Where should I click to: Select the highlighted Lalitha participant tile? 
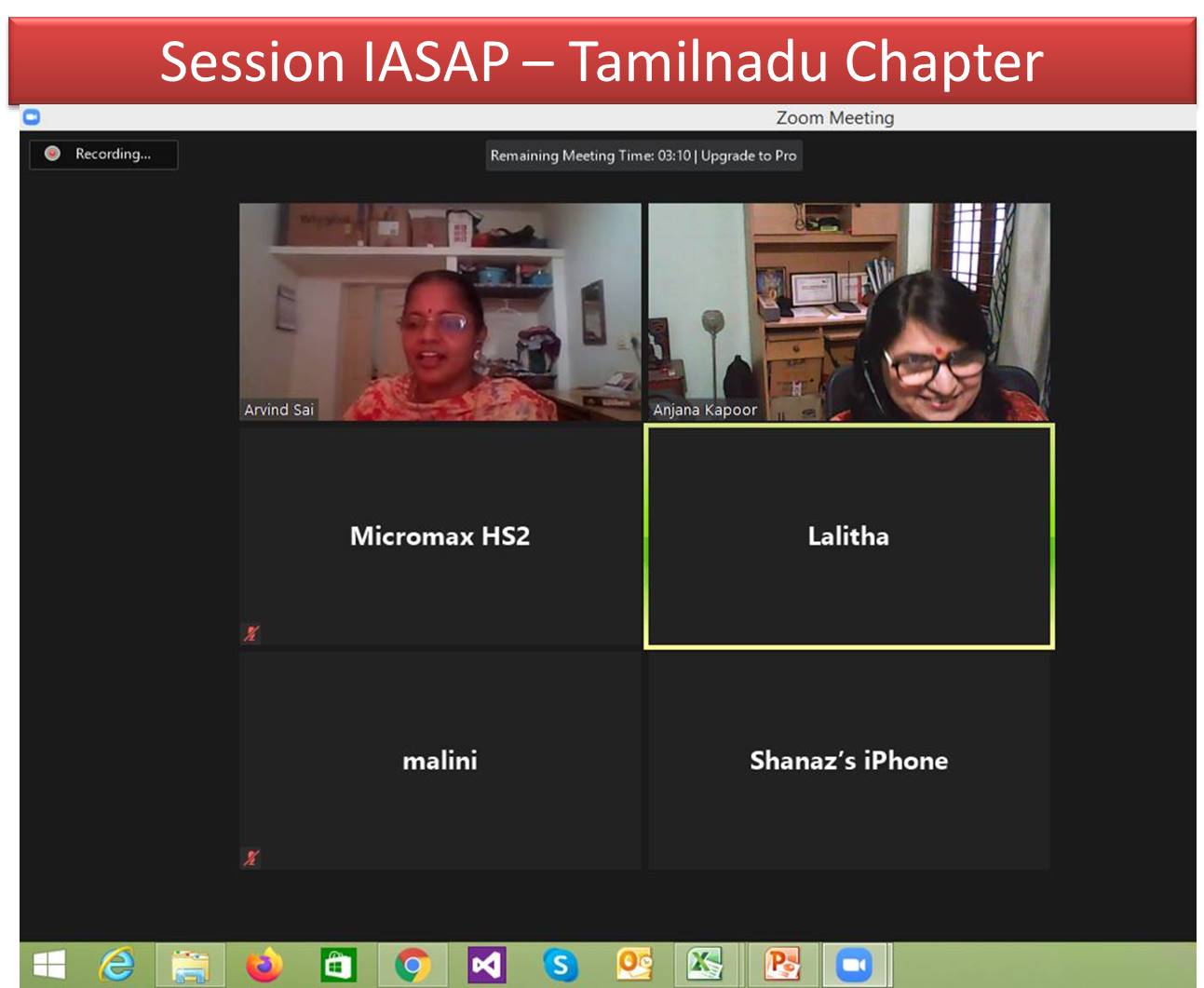tap(849, 536)
